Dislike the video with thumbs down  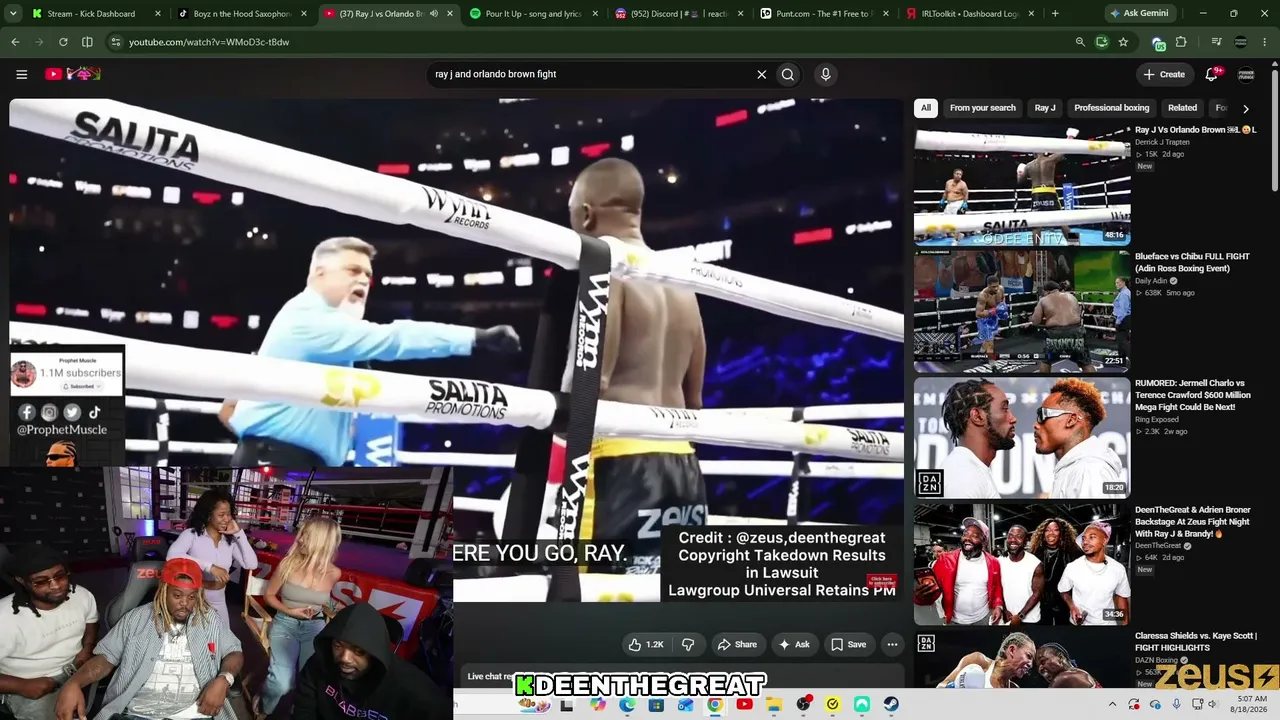[x=688, y=645]
